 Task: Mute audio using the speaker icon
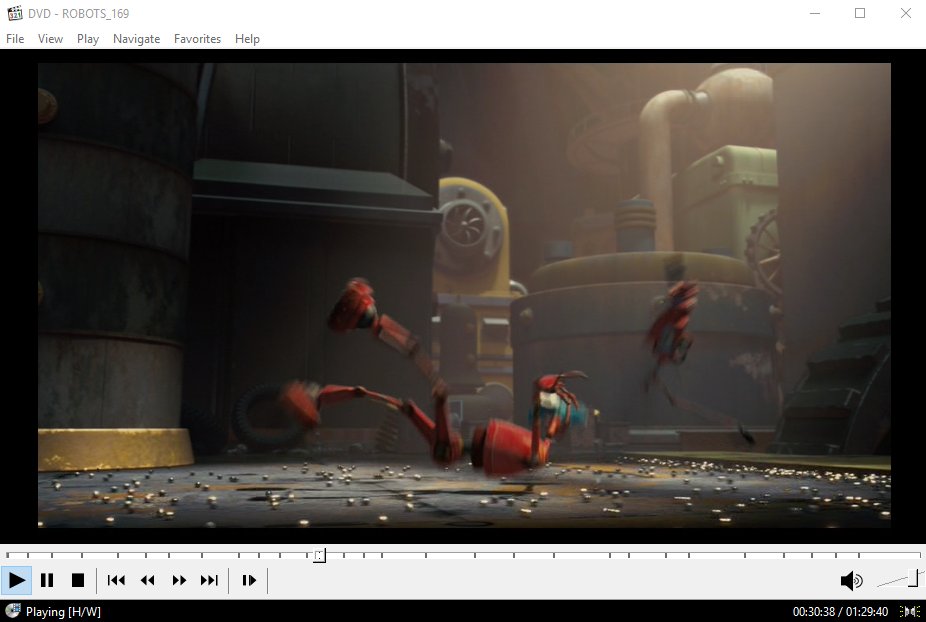[850, 580]
